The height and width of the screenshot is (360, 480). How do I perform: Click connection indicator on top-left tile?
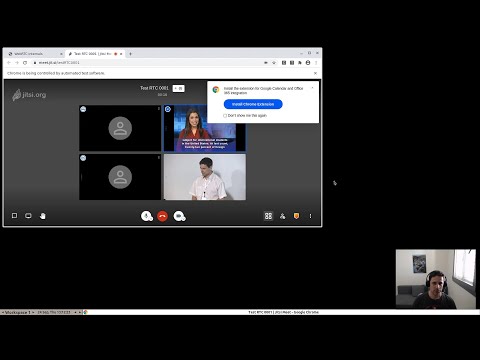click(83, 109)
